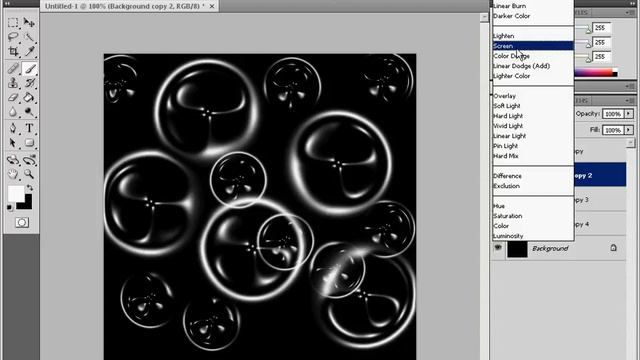
Task: Select the 3D Rotate tool
Action: click(13, 160)
